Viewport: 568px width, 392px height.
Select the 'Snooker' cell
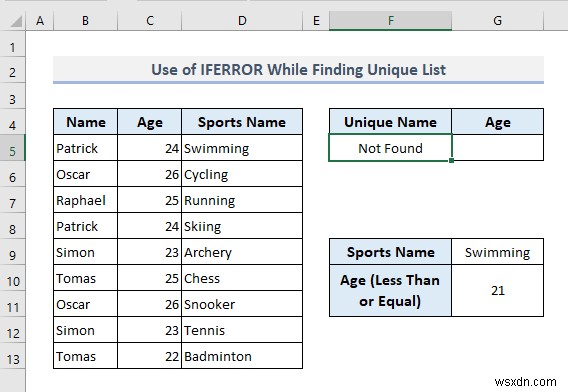242,304
